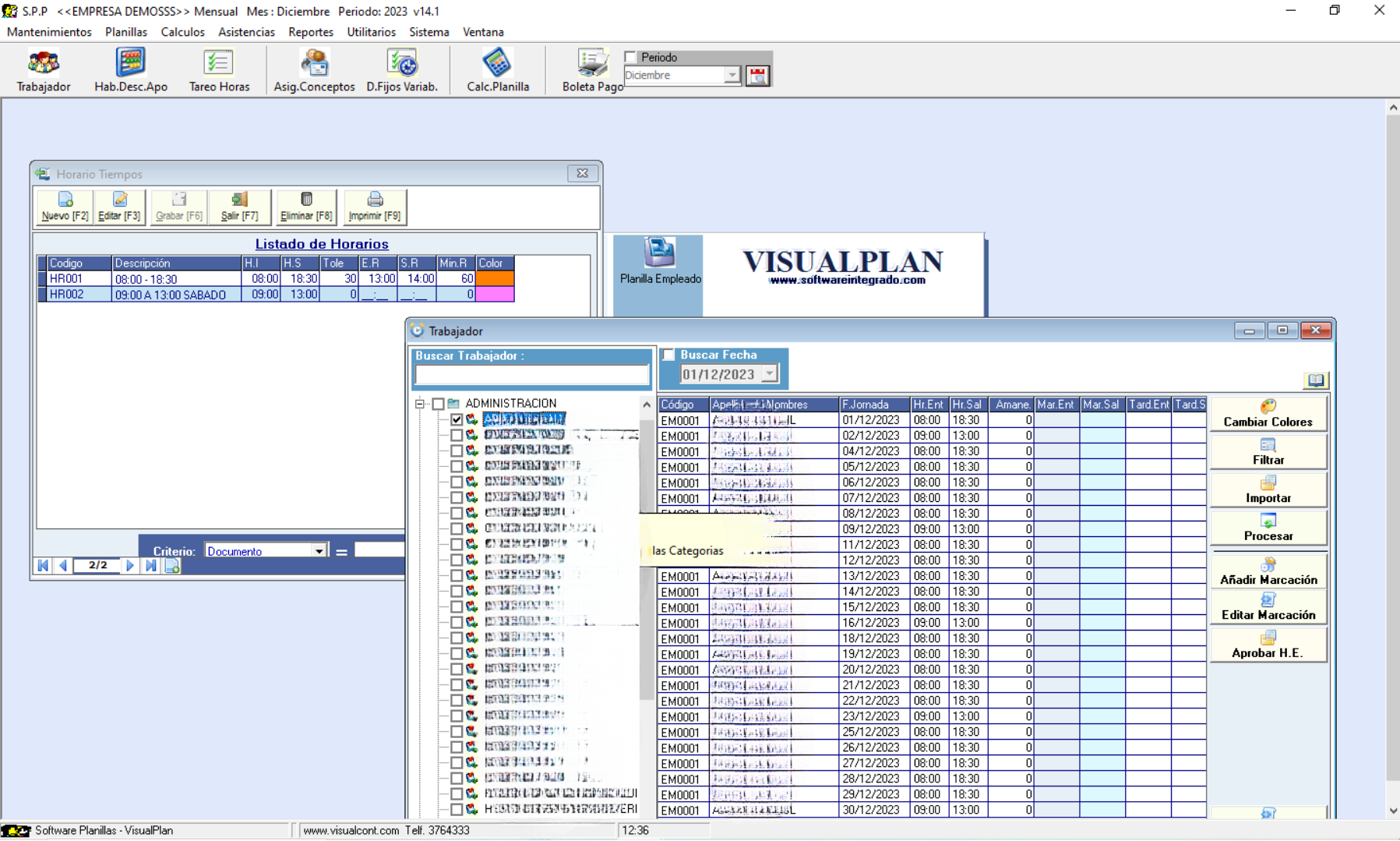Screen dimensions: 1400x841
Task: Select the HR001 row in Listado de Horarios
Action: click(x=277, y=278)
